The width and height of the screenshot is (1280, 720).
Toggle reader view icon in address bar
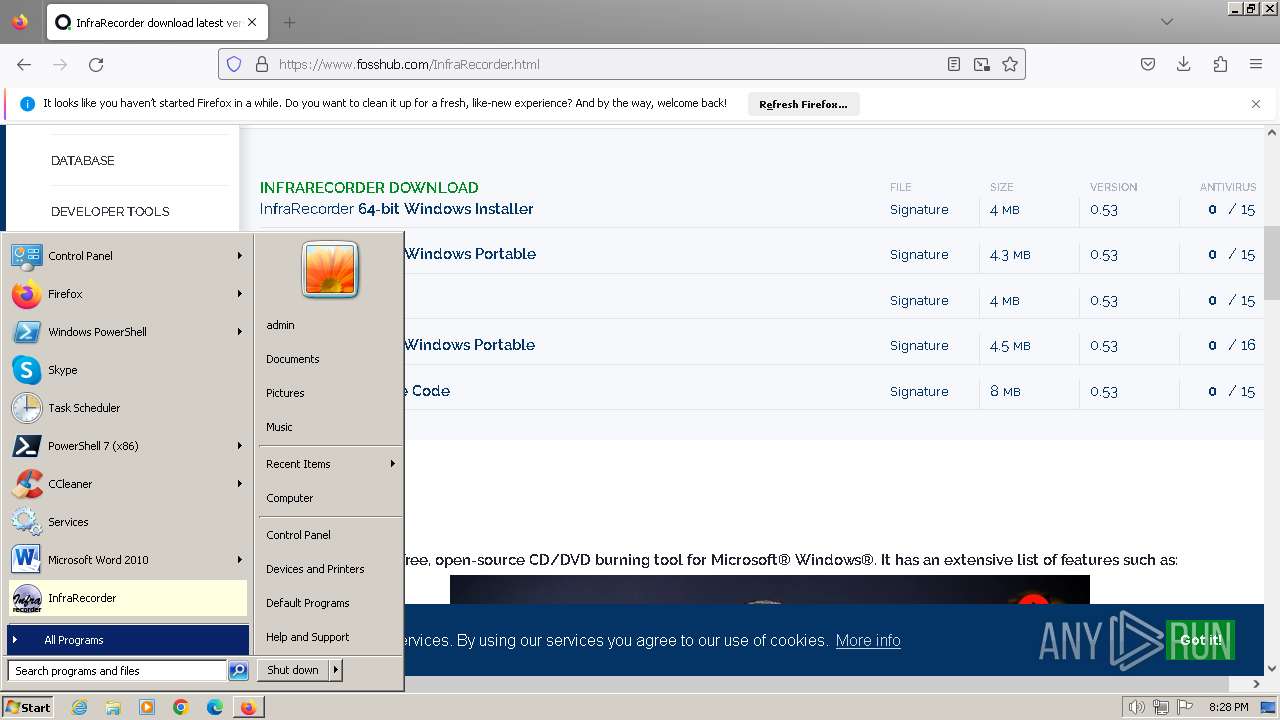tap(954, 64)
